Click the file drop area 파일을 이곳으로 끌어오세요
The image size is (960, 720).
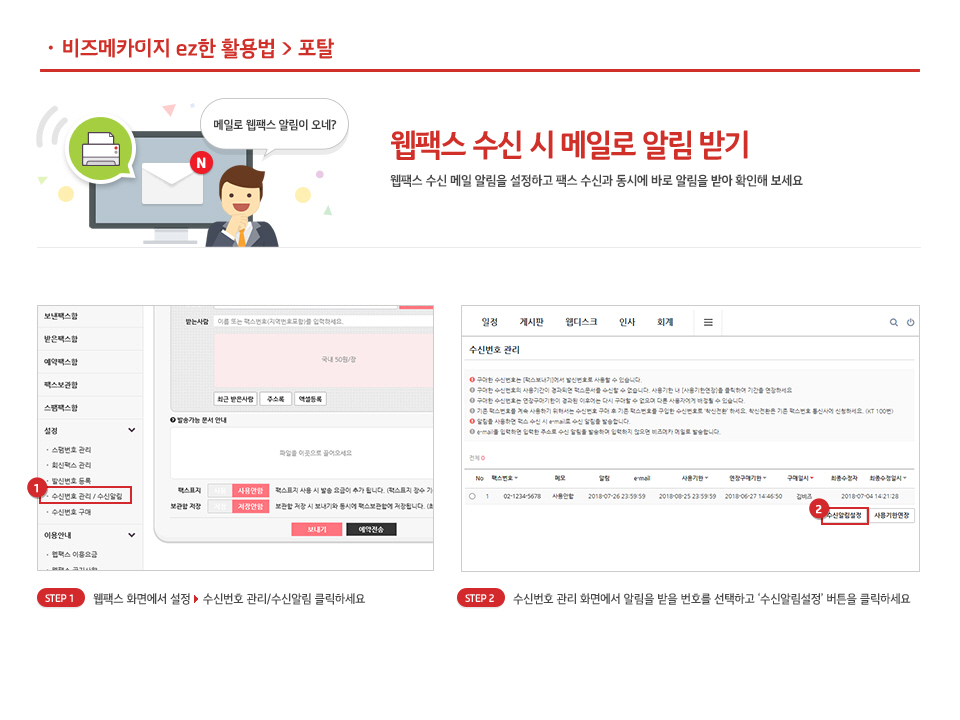tap(302, 453)
